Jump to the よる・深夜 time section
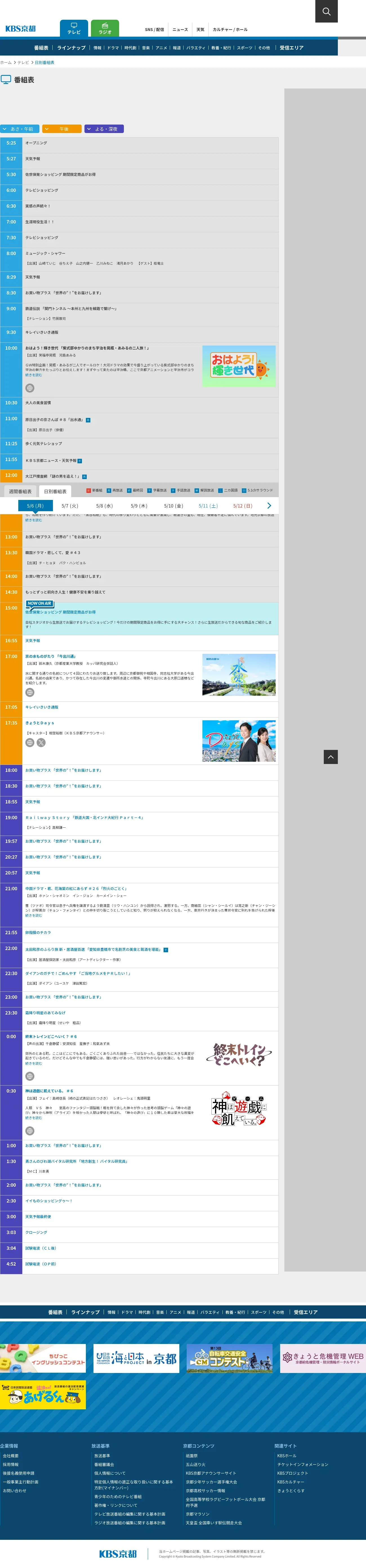 pyautogui.click(x=104, y=129)
